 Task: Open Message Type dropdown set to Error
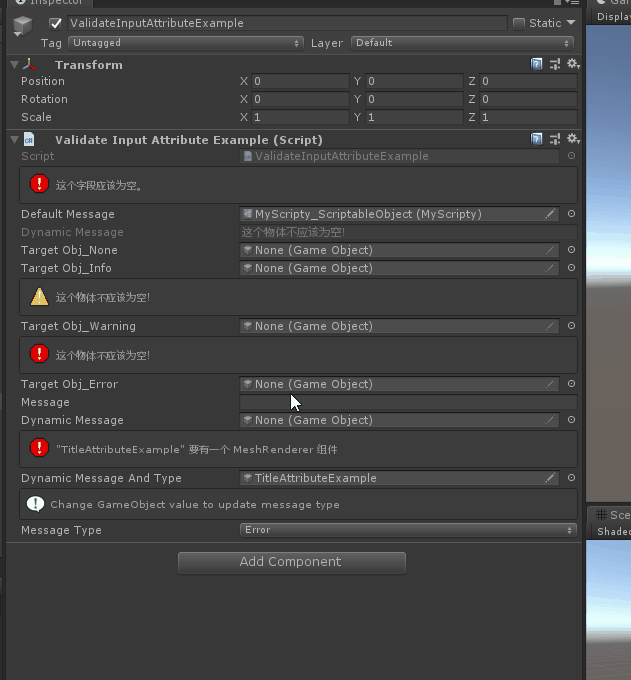408,530
